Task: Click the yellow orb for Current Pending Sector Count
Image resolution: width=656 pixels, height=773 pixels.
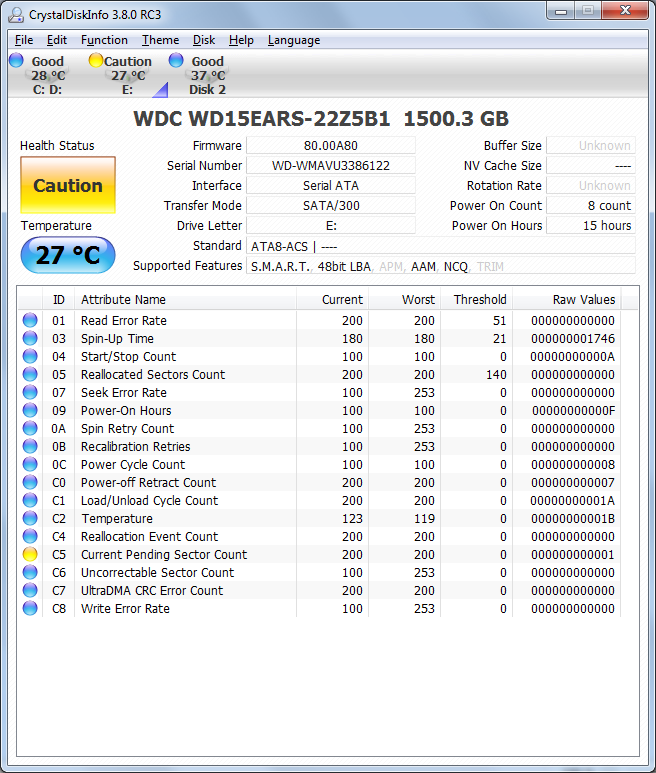Action: coord(30,554)
